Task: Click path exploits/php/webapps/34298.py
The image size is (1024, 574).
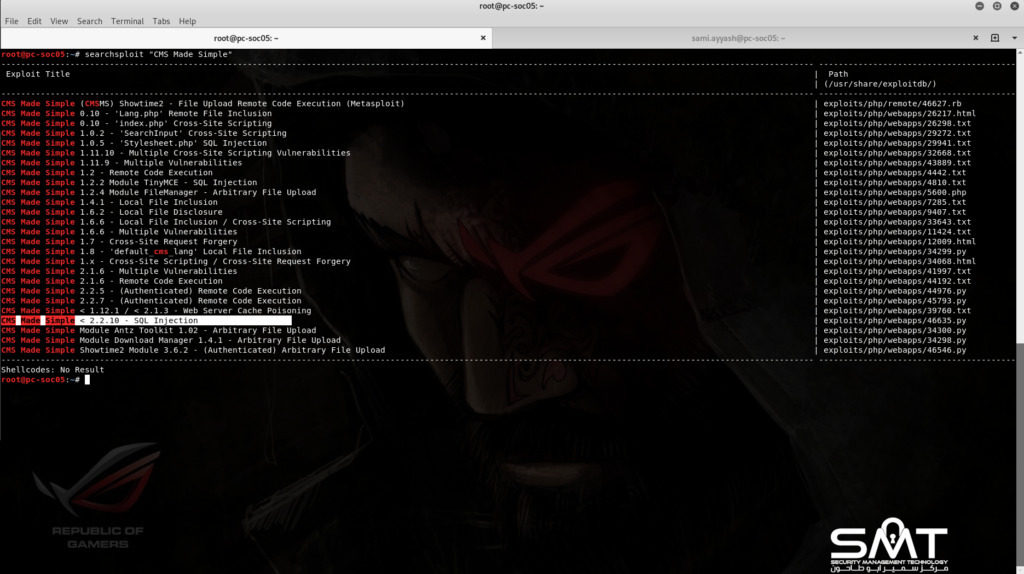Action: pos(894,340)
